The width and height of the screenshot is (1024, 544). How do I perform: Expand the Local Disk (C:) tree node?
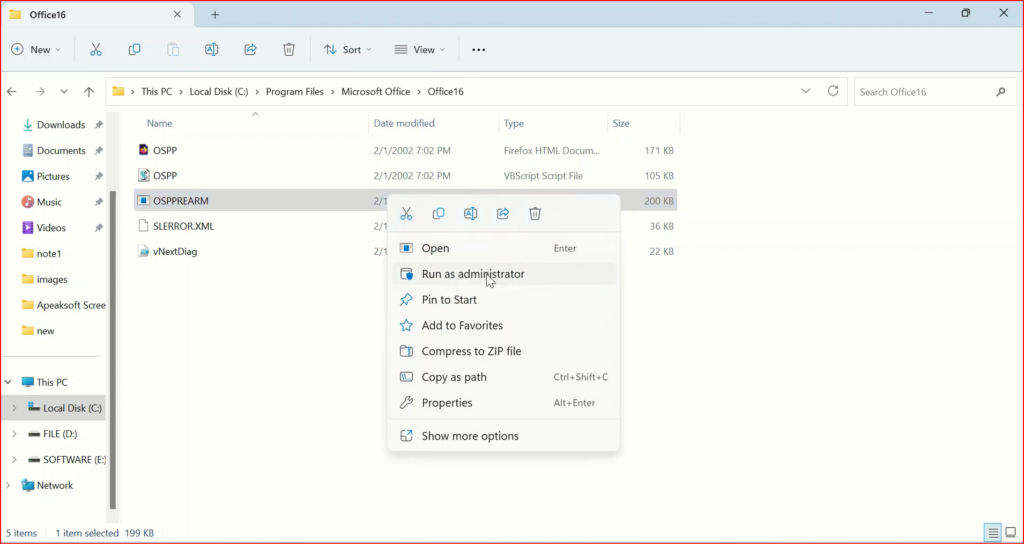tap(14, 408)
